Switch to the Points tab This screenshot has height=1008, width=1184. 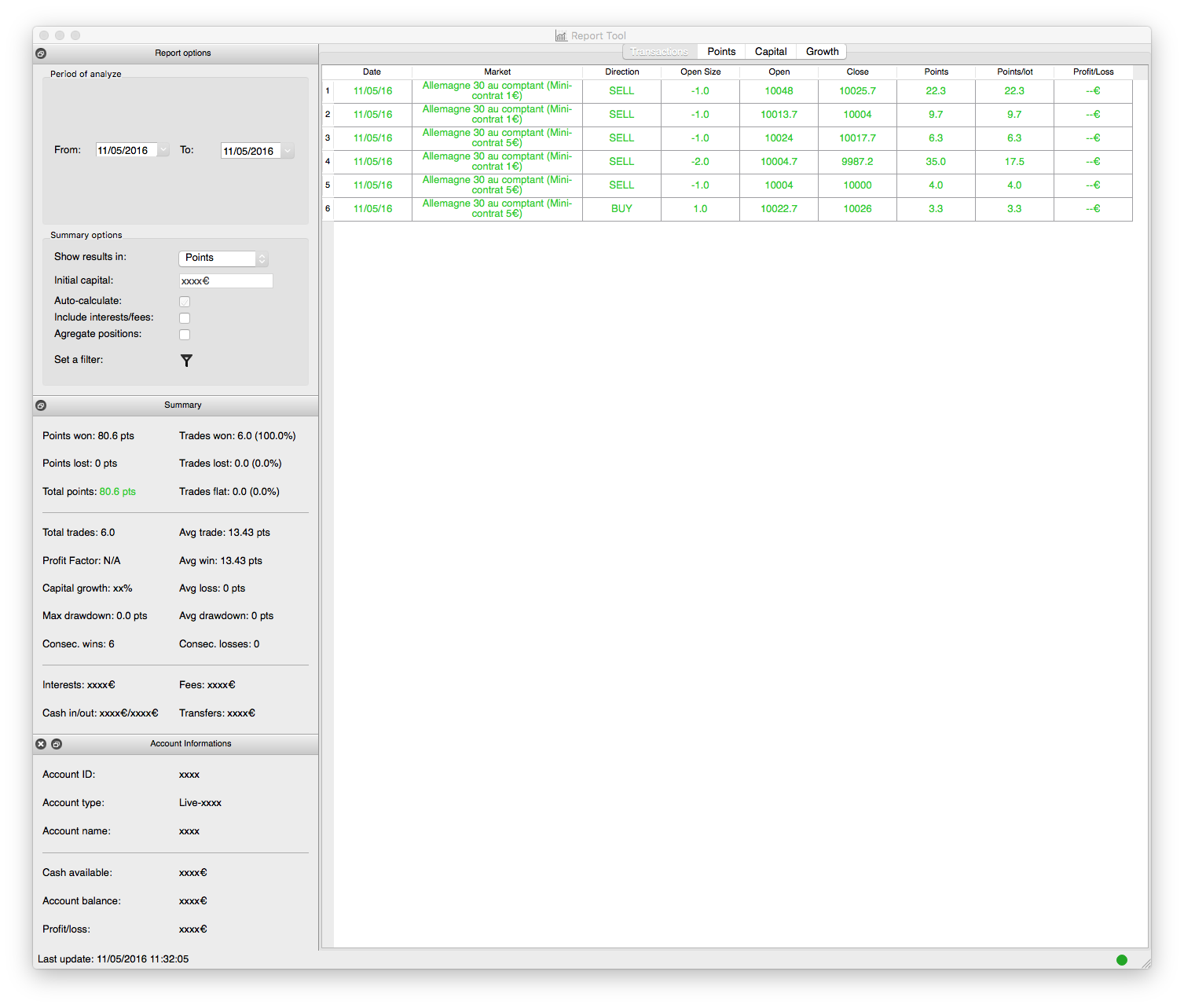click(x=721, y=52)
